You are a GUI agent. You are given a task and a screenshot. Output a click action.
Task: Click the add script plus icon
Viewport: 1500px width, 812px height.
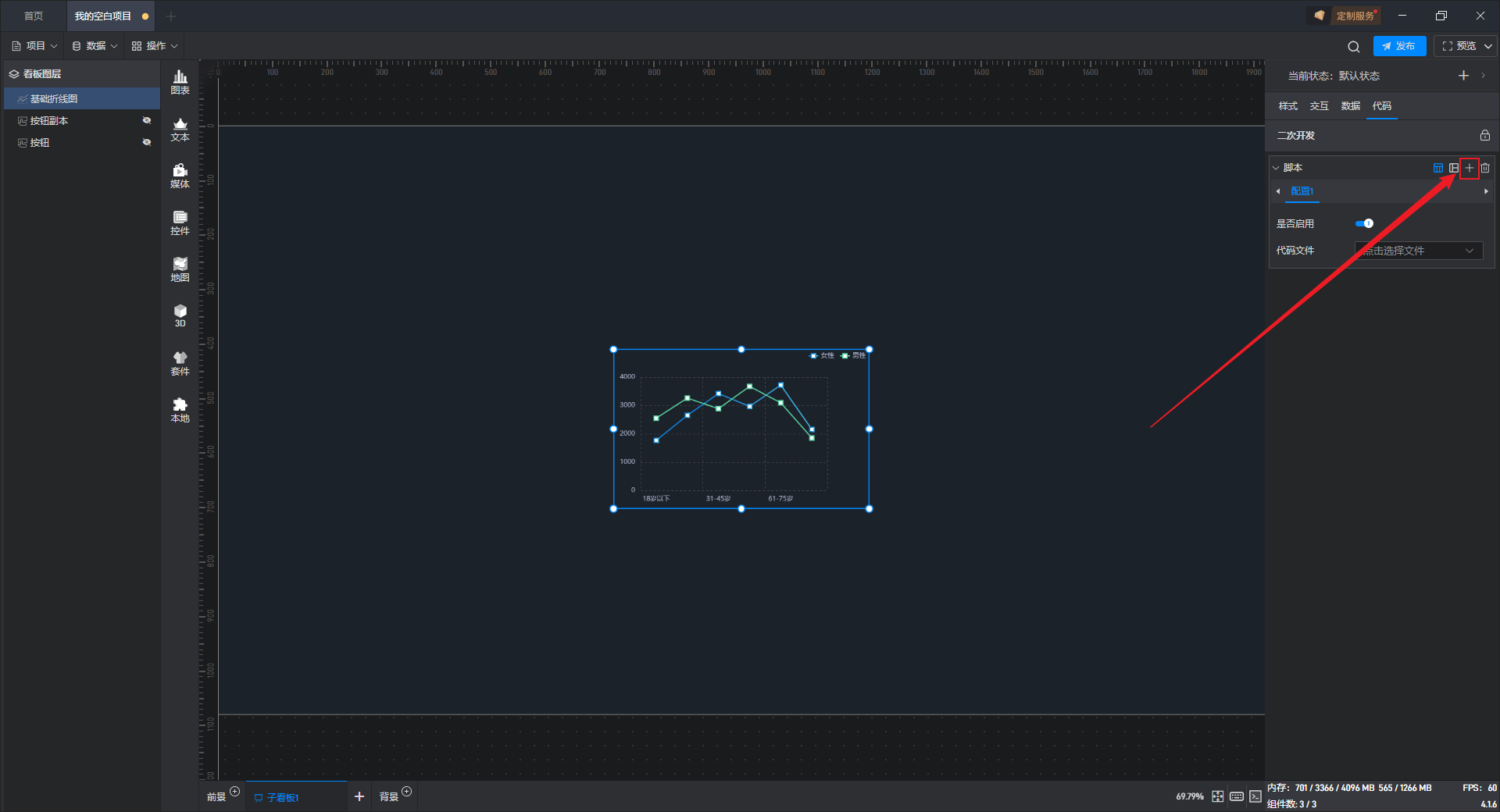(1470, 168)
